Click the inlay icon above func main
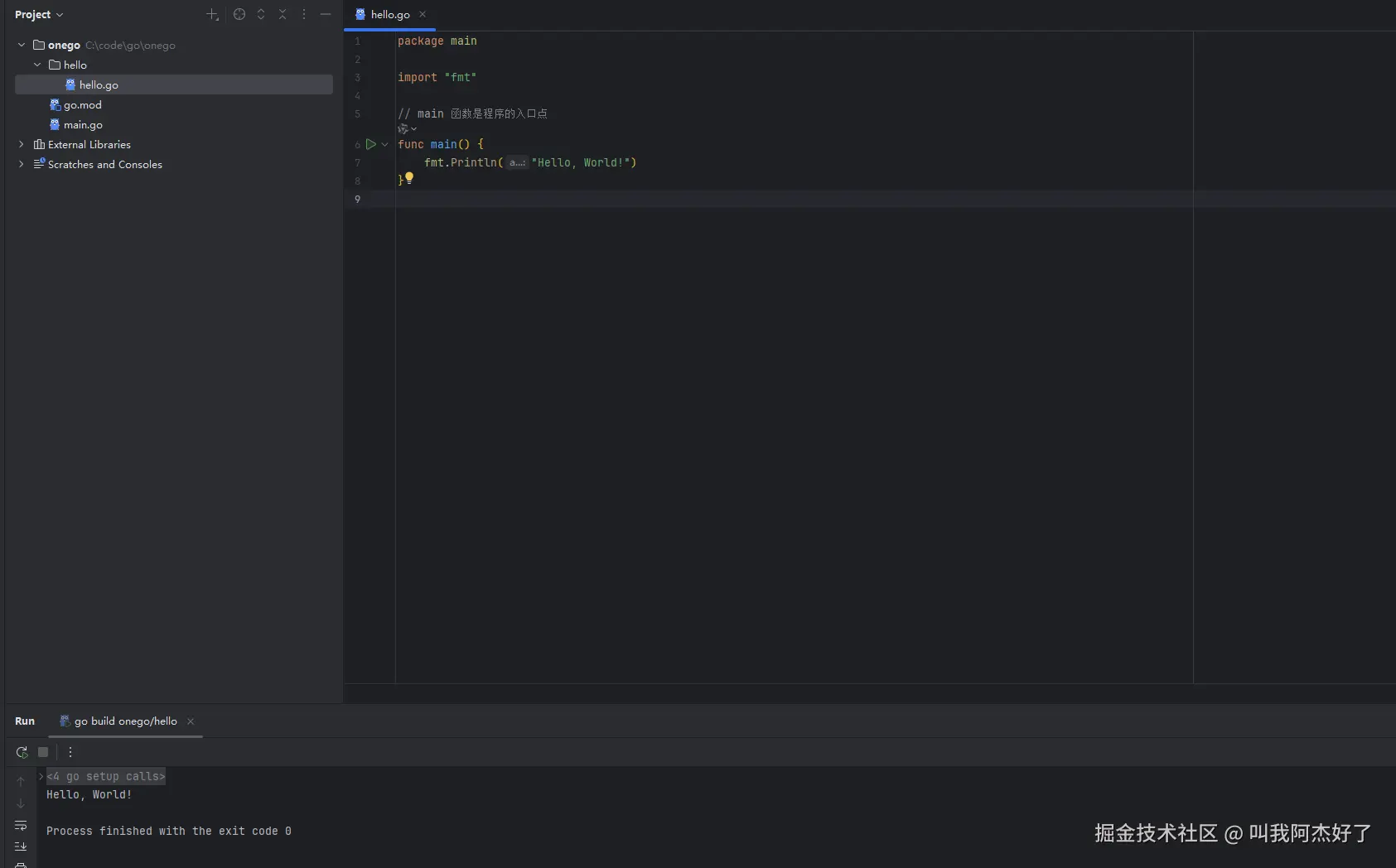 pos(403,128)
